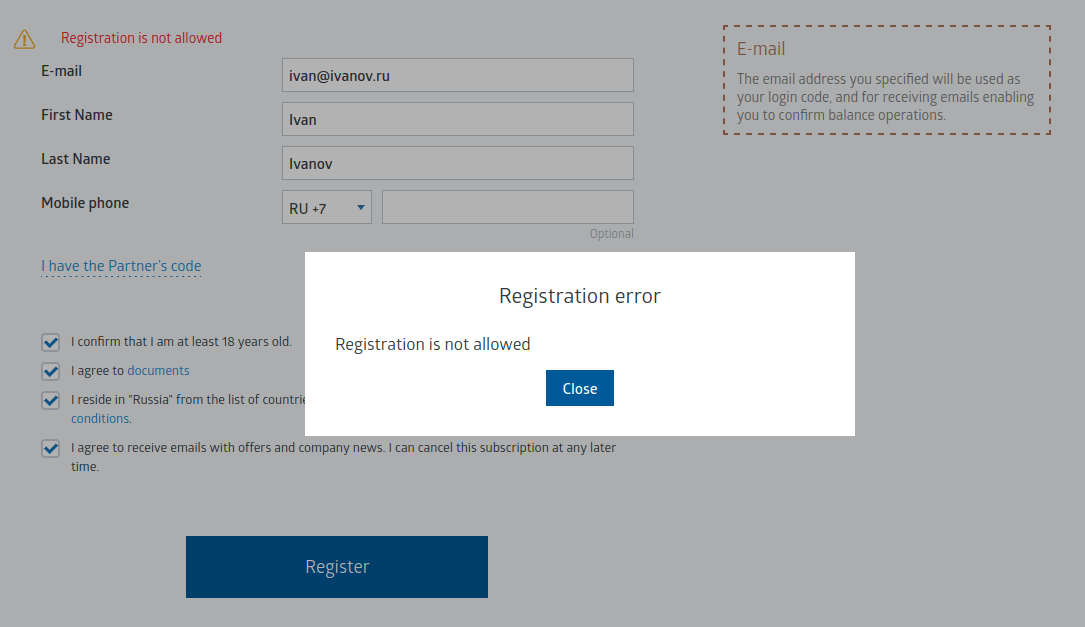Close the Registration error dialog
The width and height of the screenshot is (1085, 627).
tap(580, 388)
